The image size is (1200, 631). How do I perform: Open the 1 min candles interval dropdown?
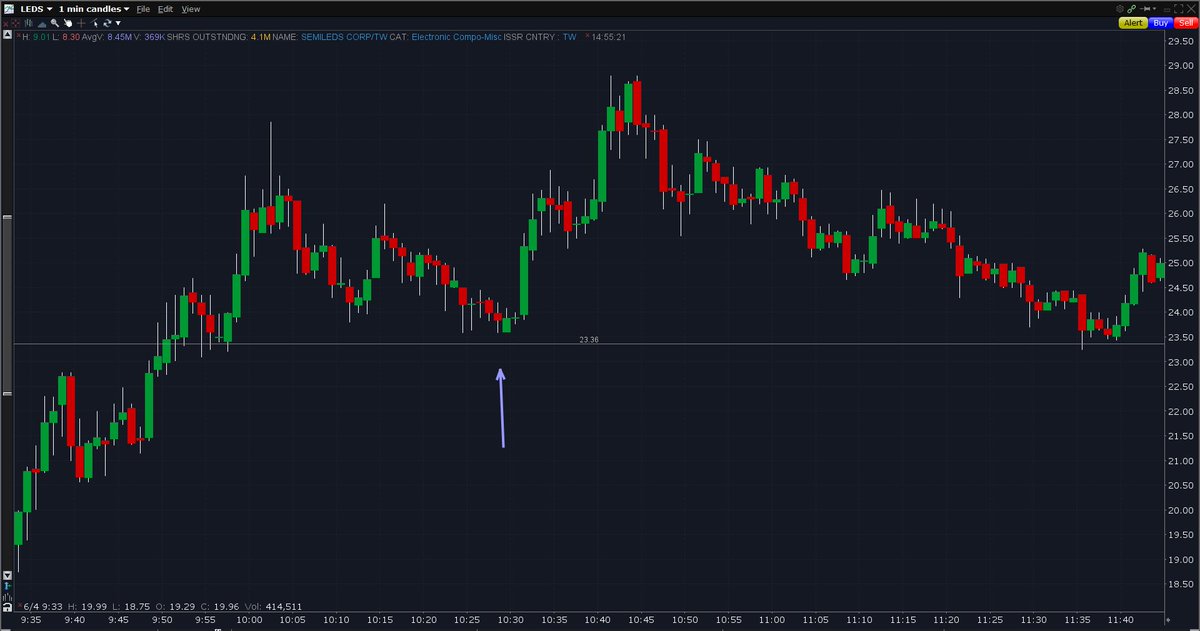coord(94,9)
